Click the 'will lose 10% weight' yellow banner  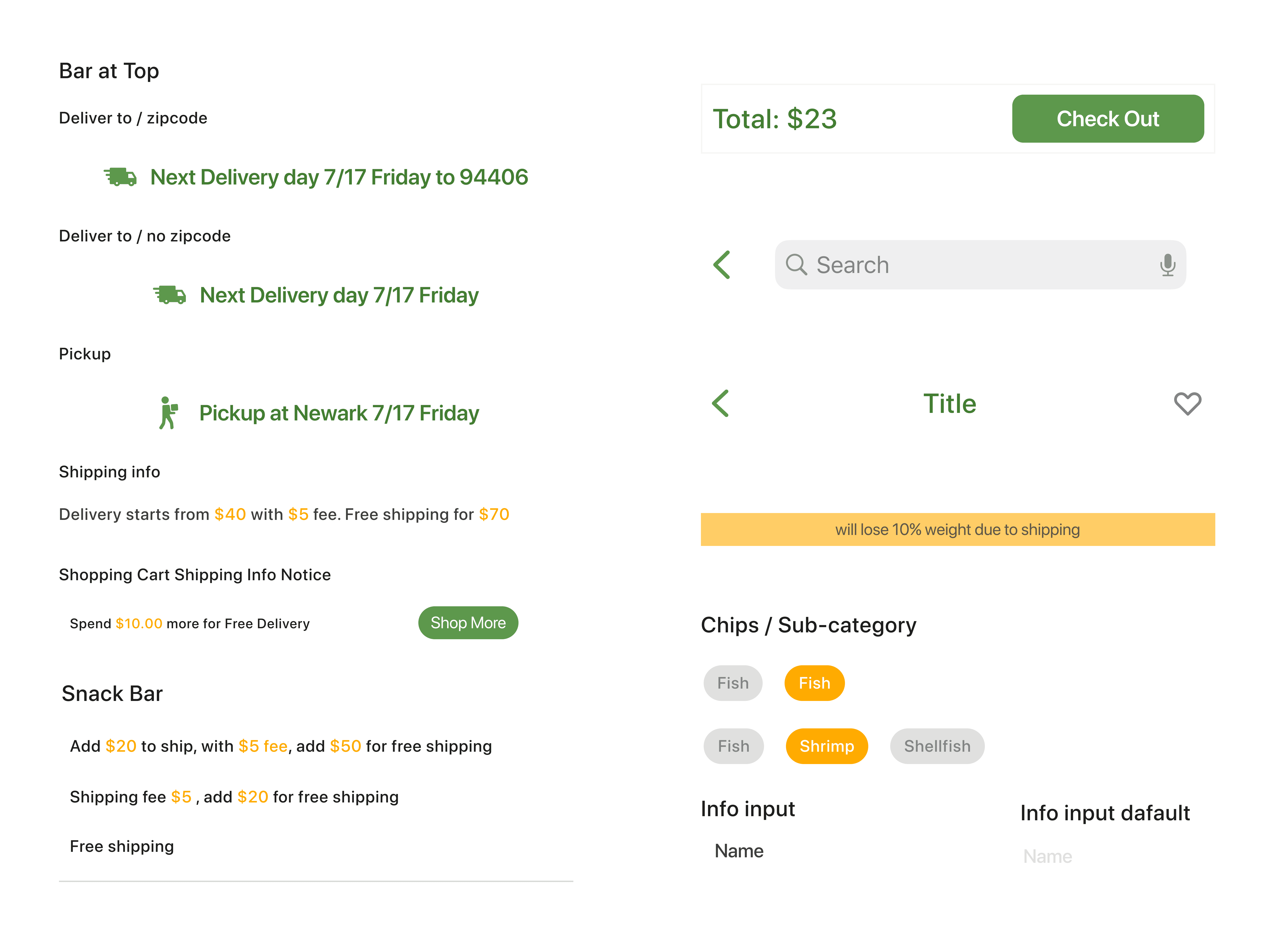pos(958,530)
